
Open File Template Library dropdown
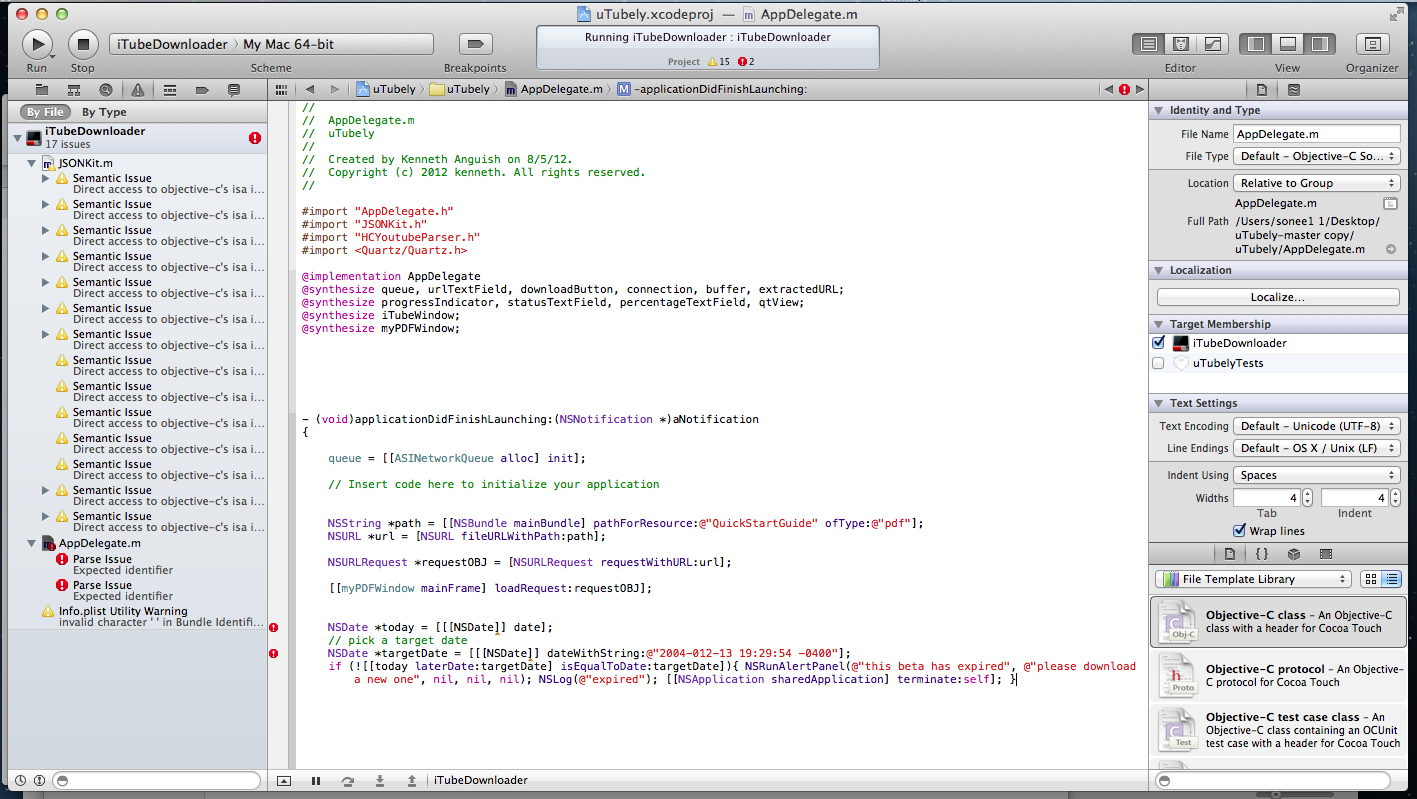click(x=1253, y=579)
